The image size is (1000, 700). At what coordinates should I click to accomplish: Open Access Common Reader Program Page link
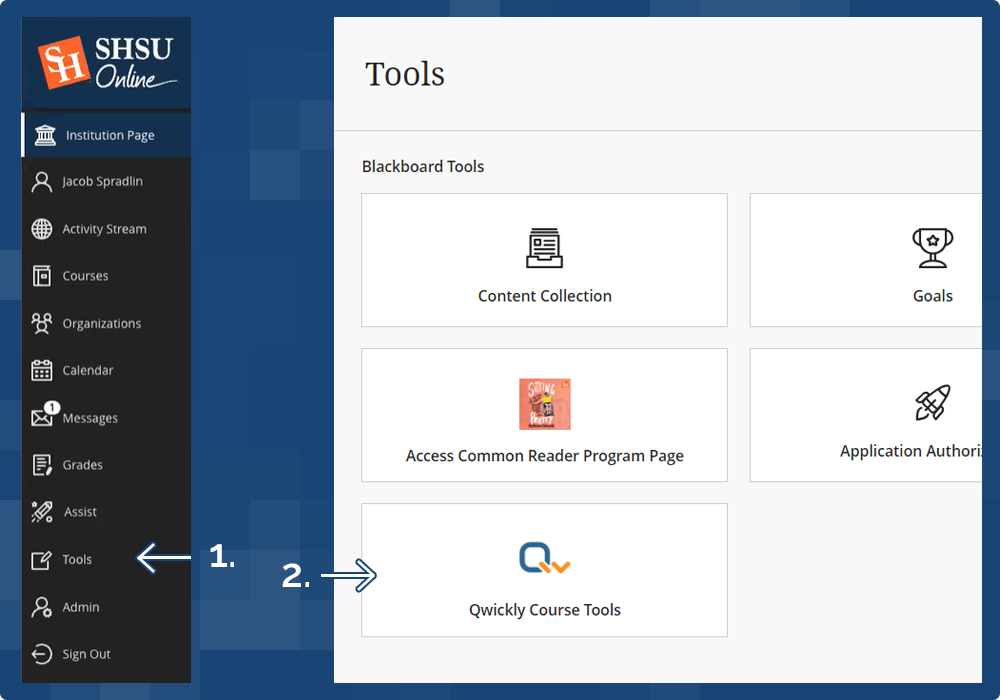545,415
